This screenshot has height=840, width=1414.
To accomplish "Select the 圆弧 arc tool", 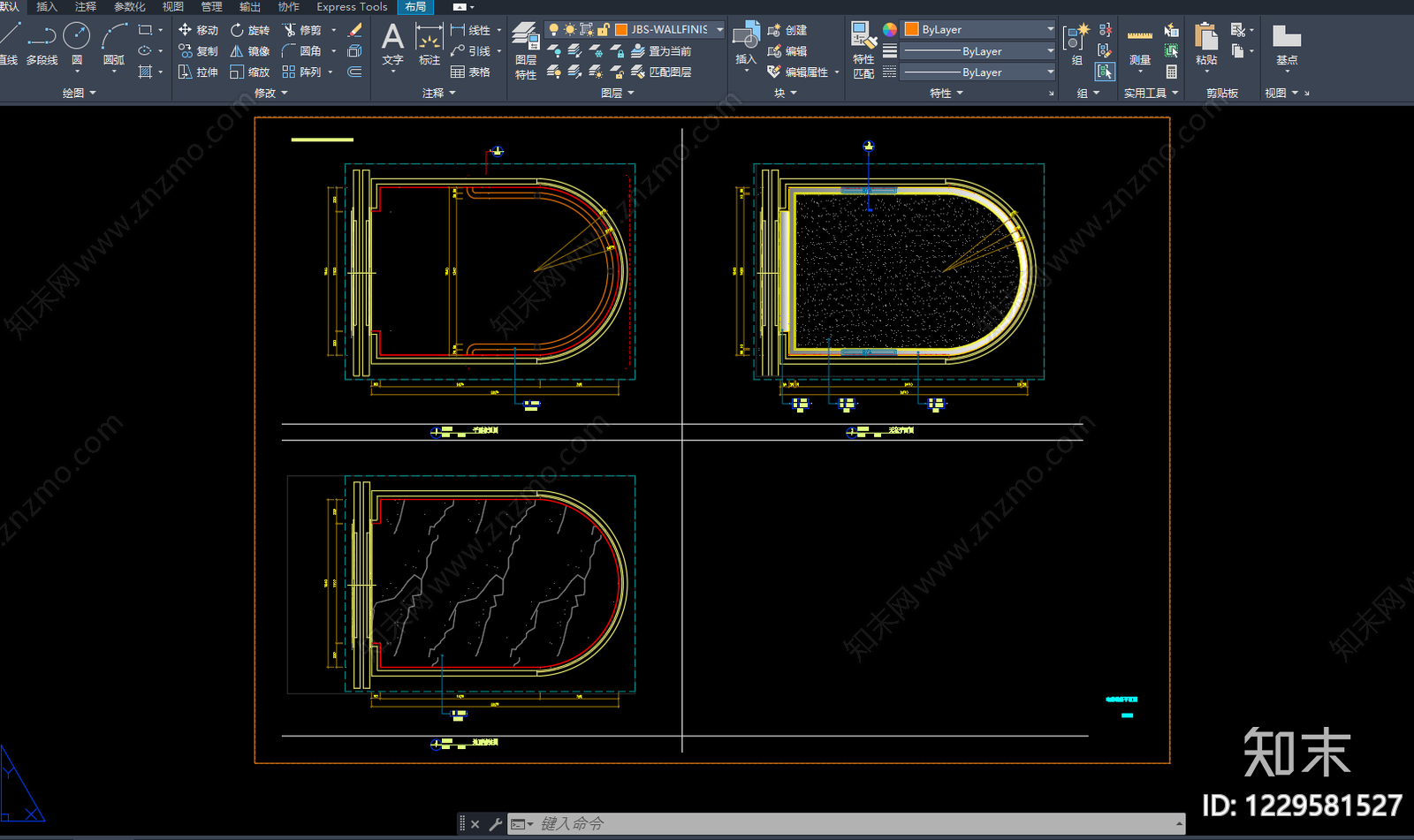I will [x=114, y=45].
